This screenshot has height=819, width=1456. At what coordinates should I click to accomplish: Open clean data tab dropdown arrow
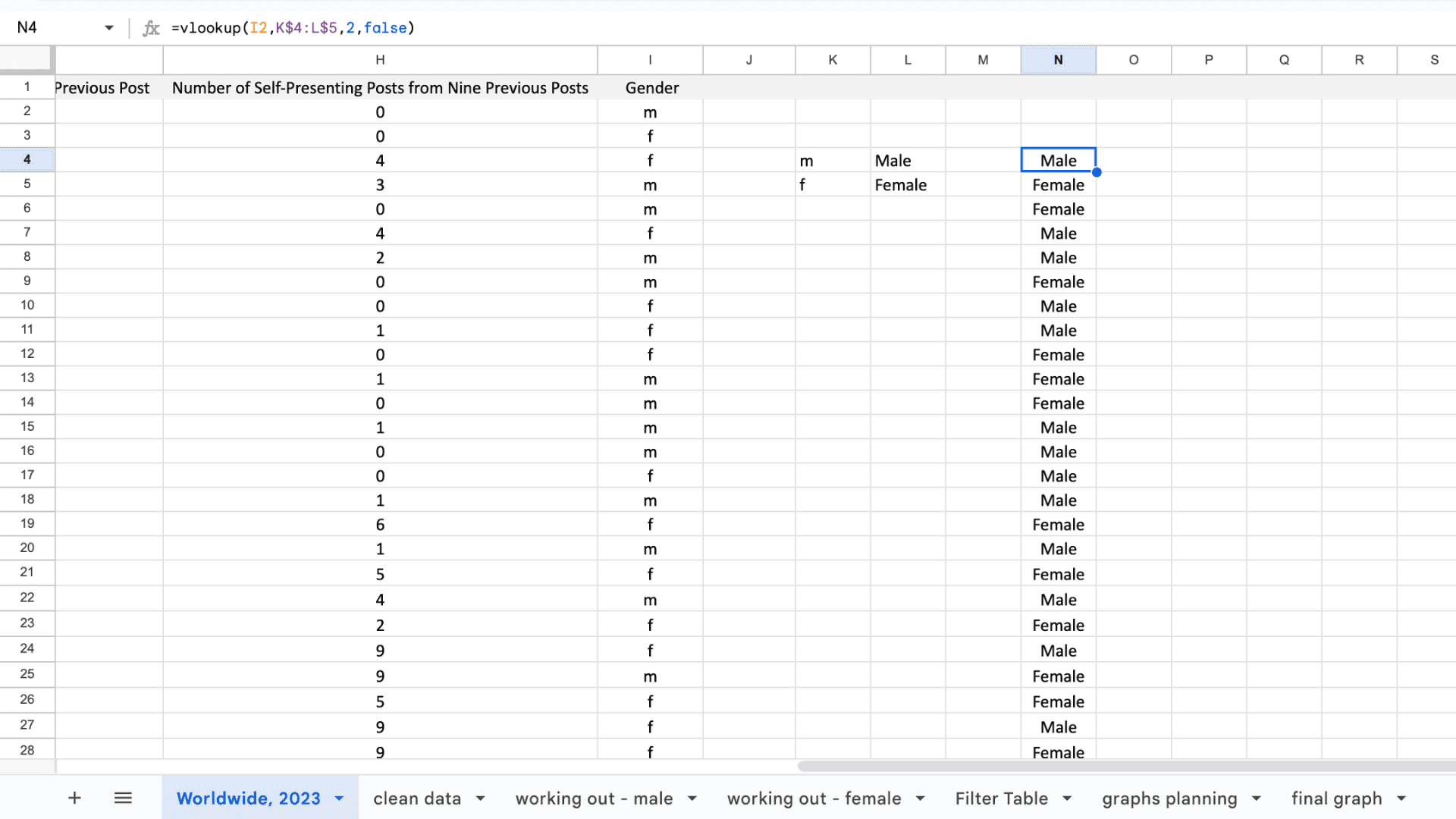tap(481, 799)
